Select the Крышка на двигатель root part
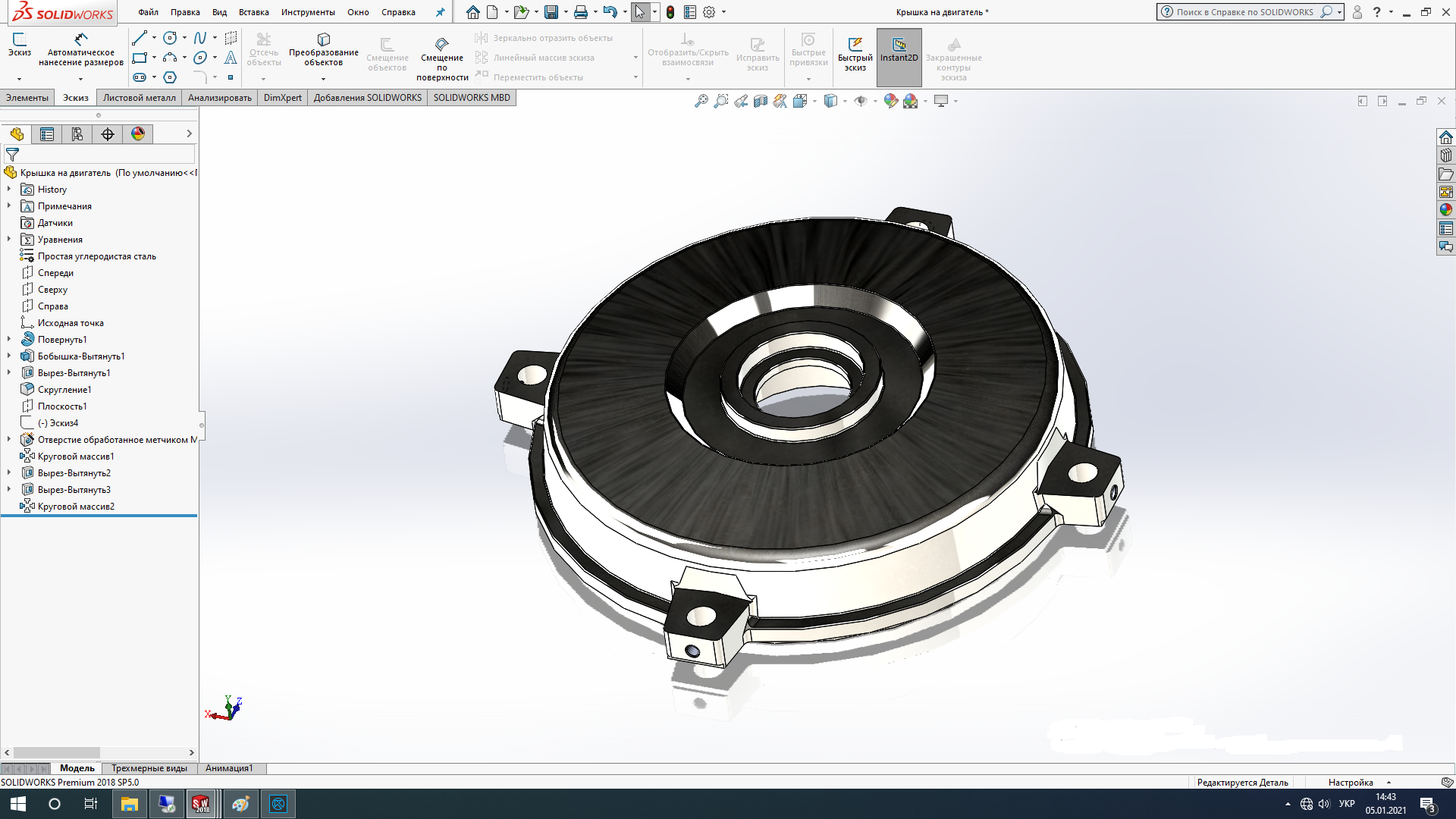The height and width of the screenshot is (819, 1456). 99,172
